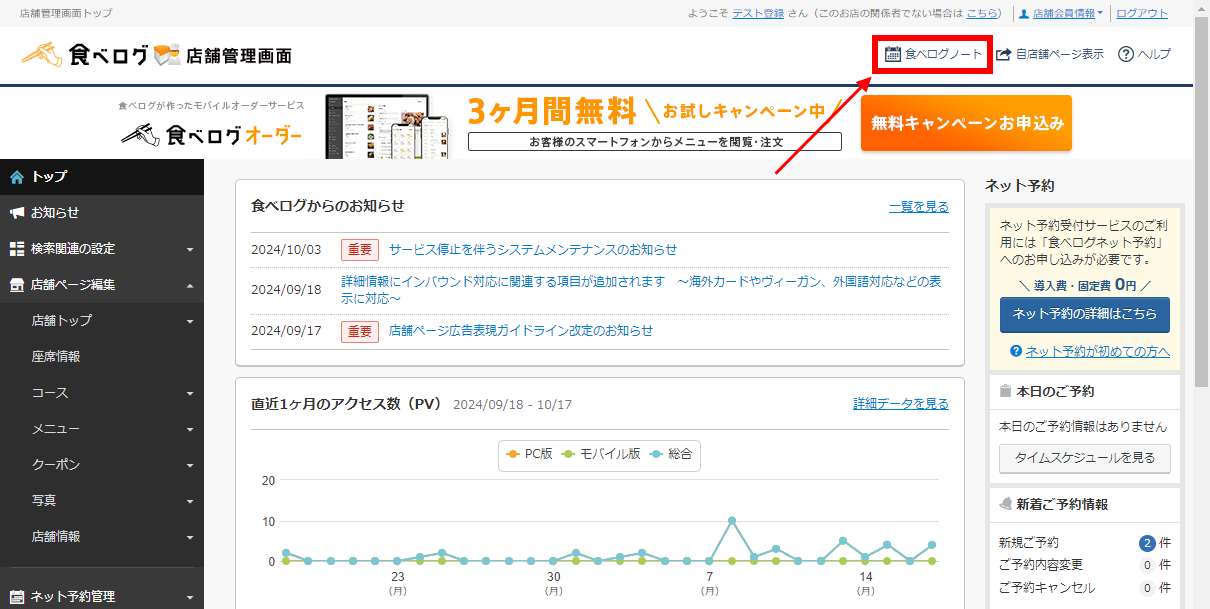Click the 食べログオーダー logo in banner
The height and width of the screenshot is (609, 1210).
tap(211, 133)
